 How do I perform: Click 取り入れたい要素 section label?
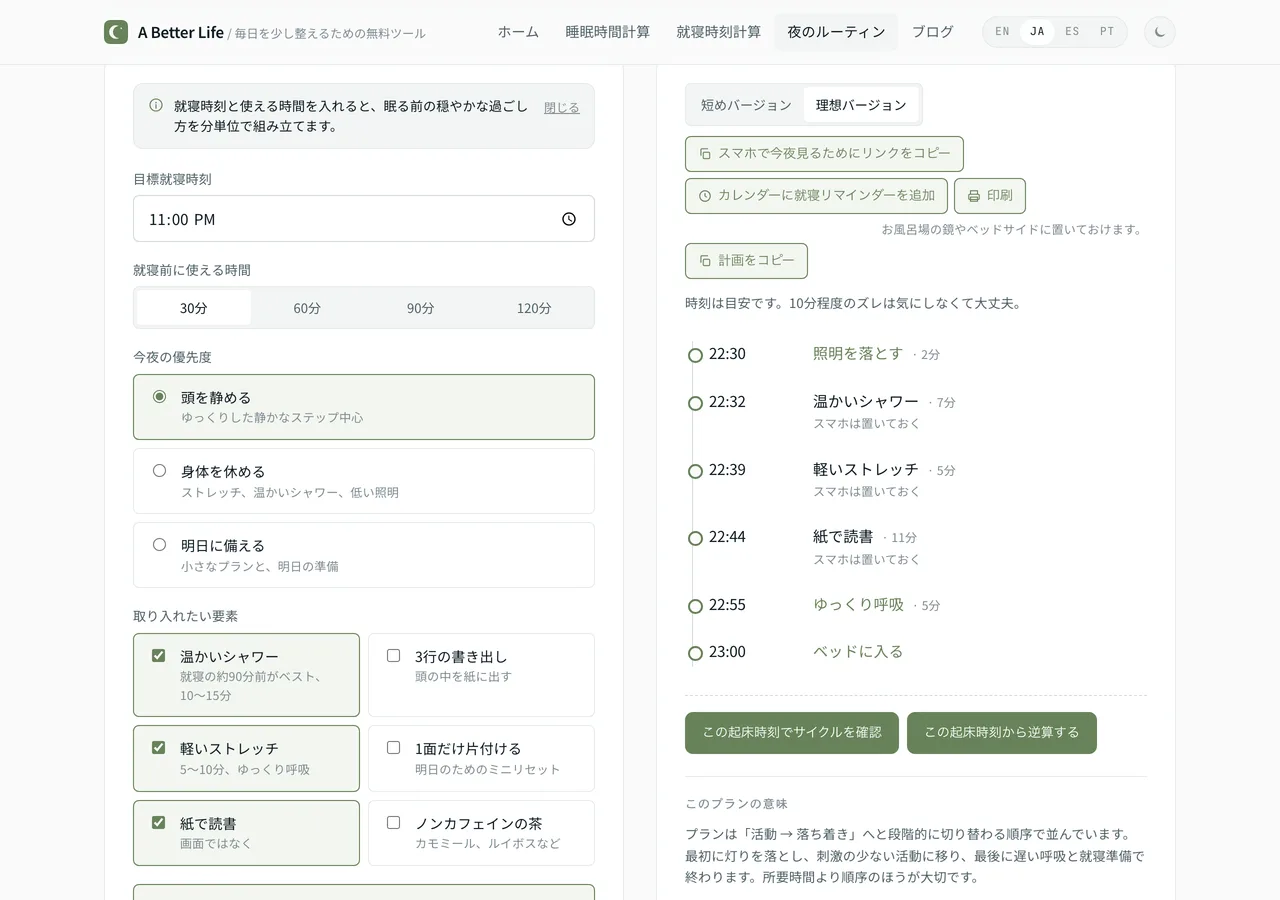point(186,616)
